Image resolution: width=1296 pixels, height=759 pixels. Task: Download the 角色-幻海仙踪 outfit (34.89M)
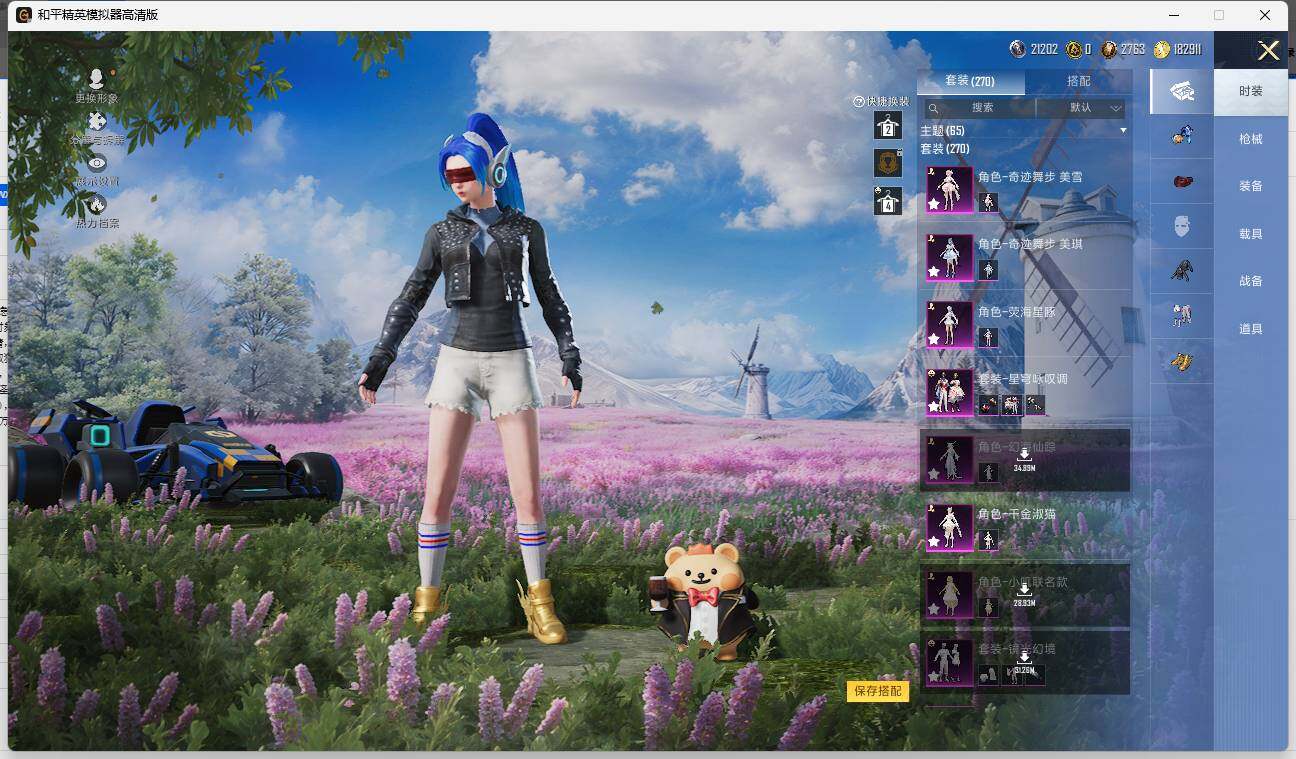click(1024, 460)
